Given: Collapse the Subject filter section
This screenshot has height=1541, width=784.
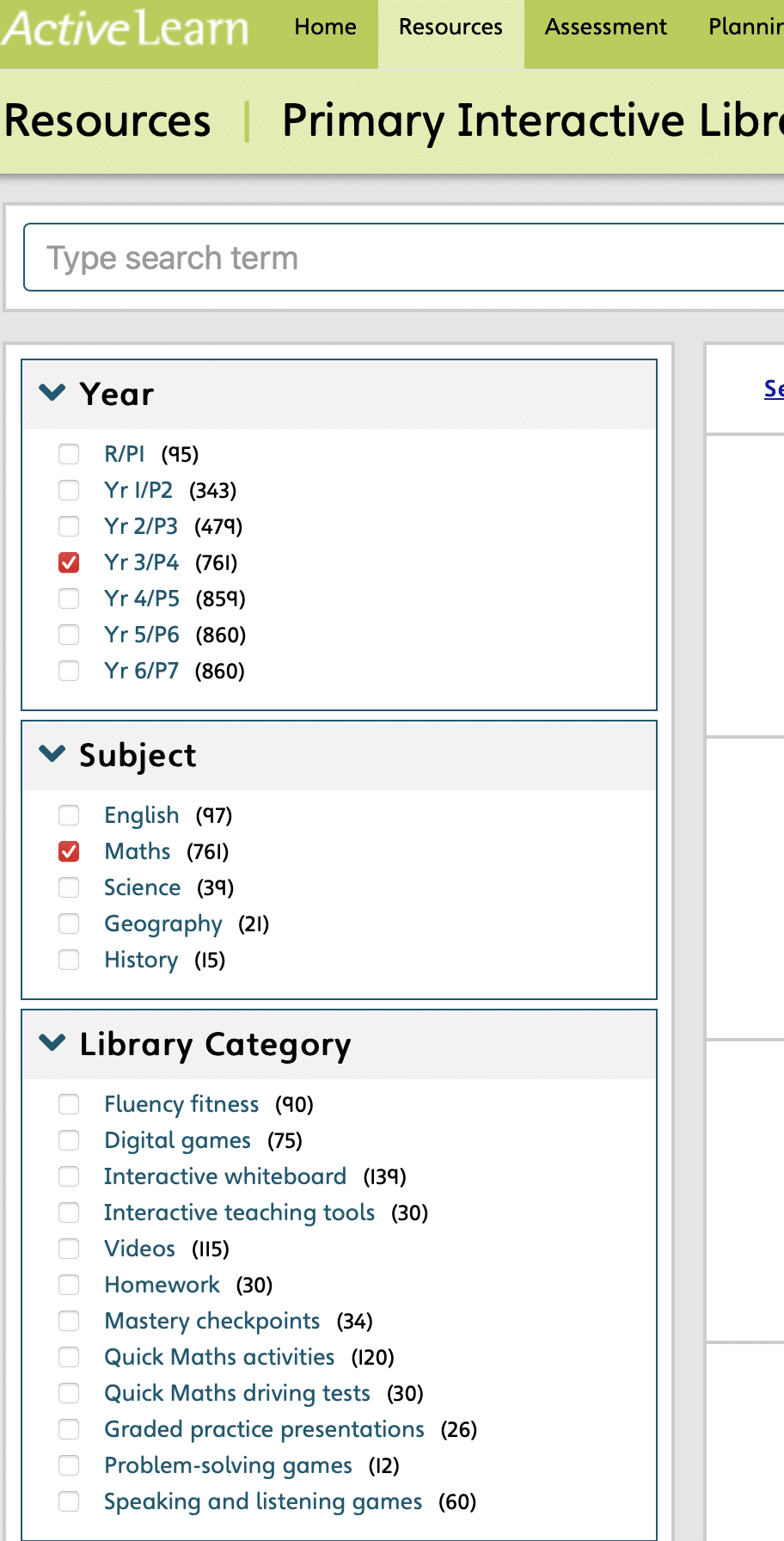Looking at the screenshot, I should pos(52,754).
